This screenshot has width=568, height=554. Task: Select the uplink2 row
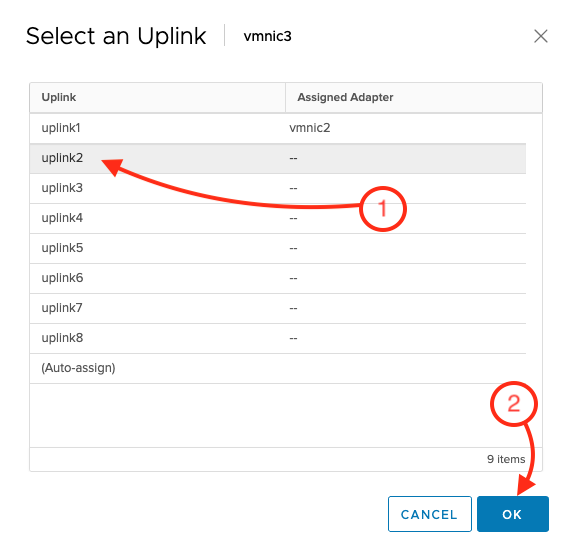(278, 158)
